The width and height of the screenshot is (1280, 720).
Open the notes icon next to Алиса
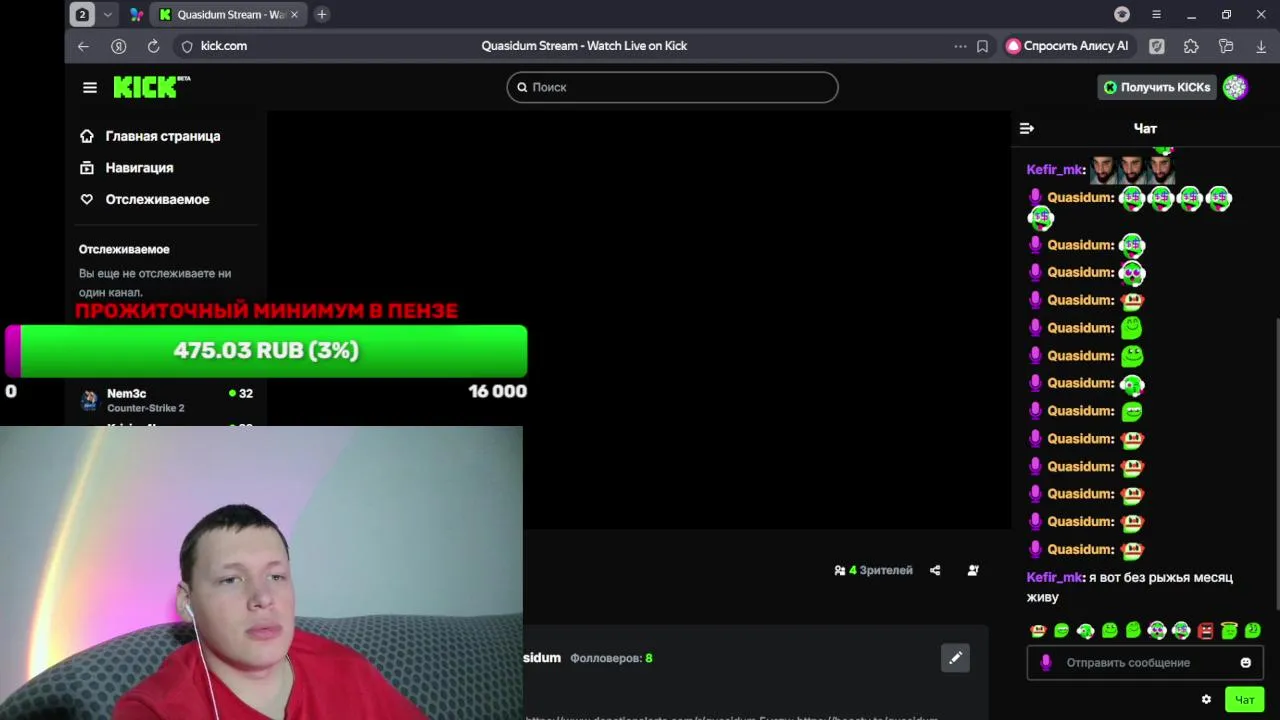click(x=1157, y=46)
